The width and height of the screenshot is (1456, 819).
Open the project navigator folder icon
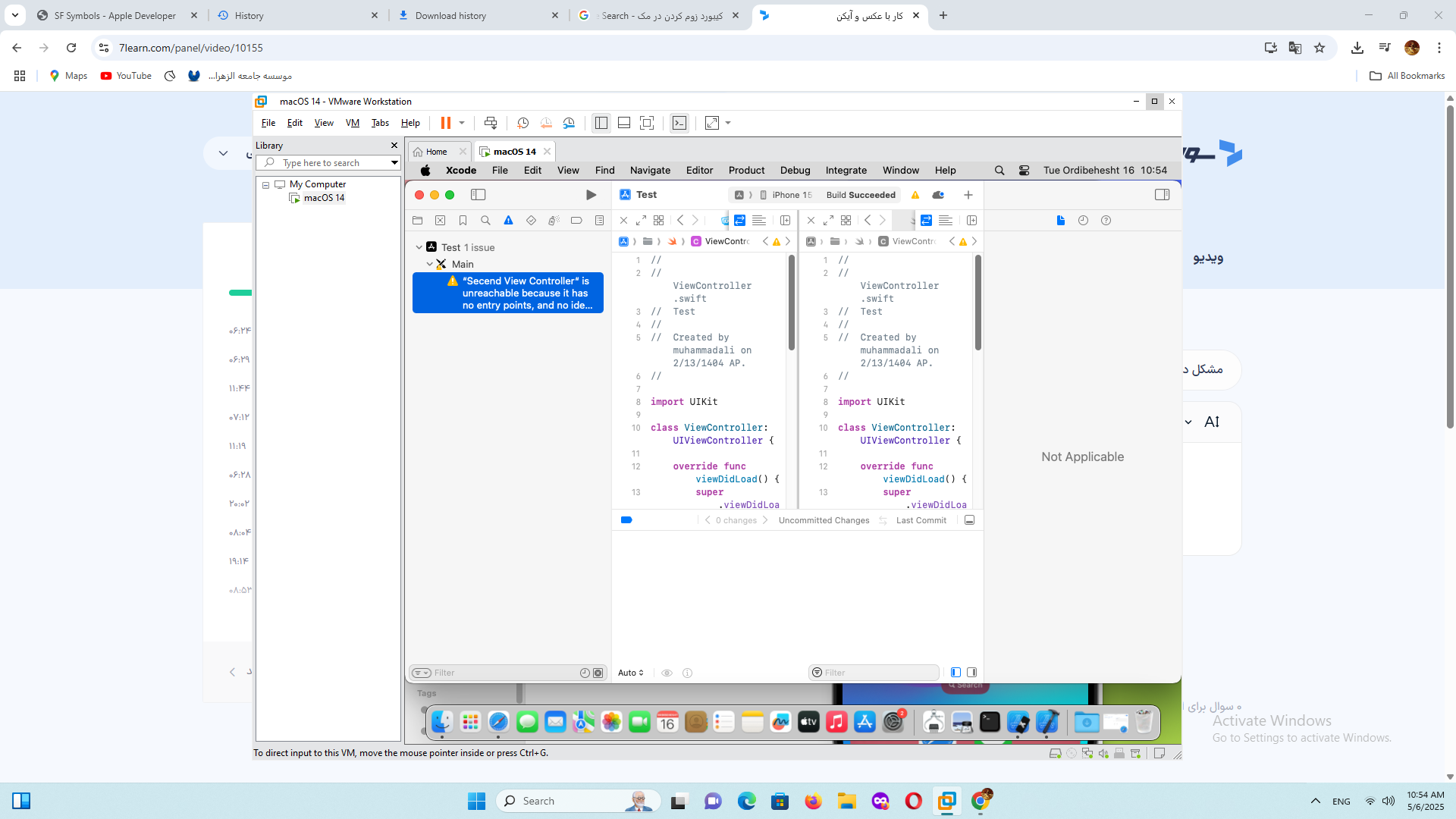417,221
